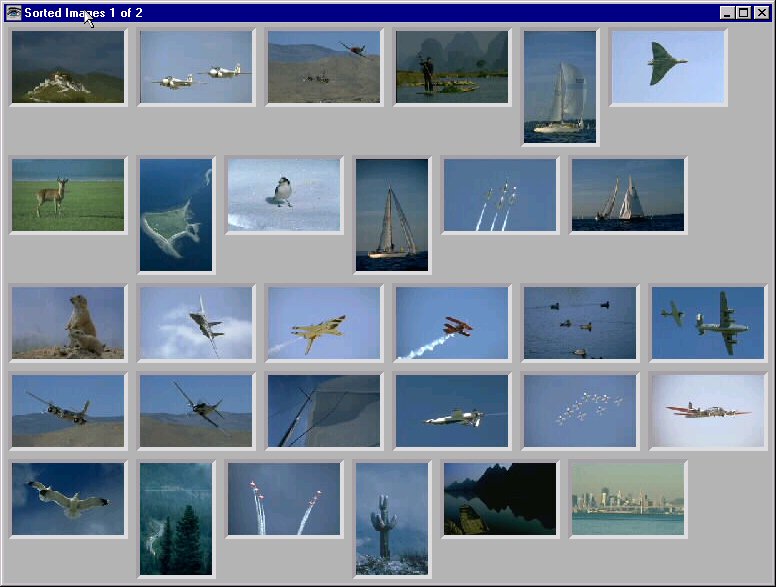Select the delta-wing bomber silhouette thumbnail

coord(668,67)
